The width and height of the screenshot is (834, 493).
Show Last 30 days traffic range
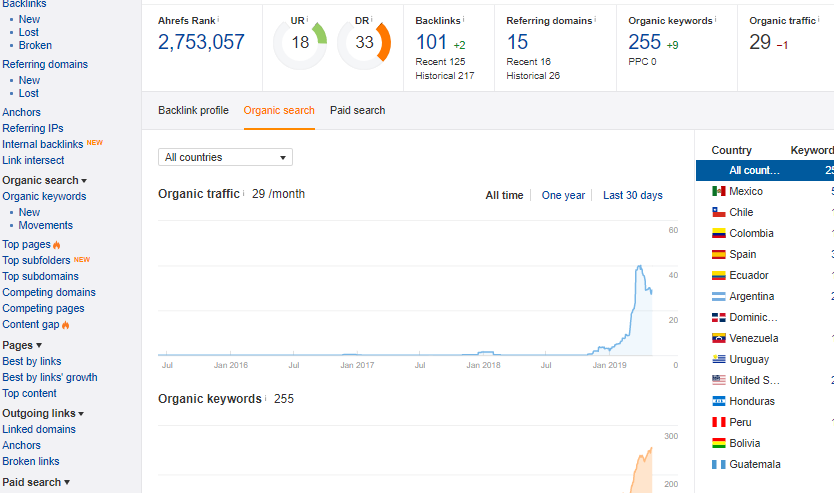pos(633,195)
